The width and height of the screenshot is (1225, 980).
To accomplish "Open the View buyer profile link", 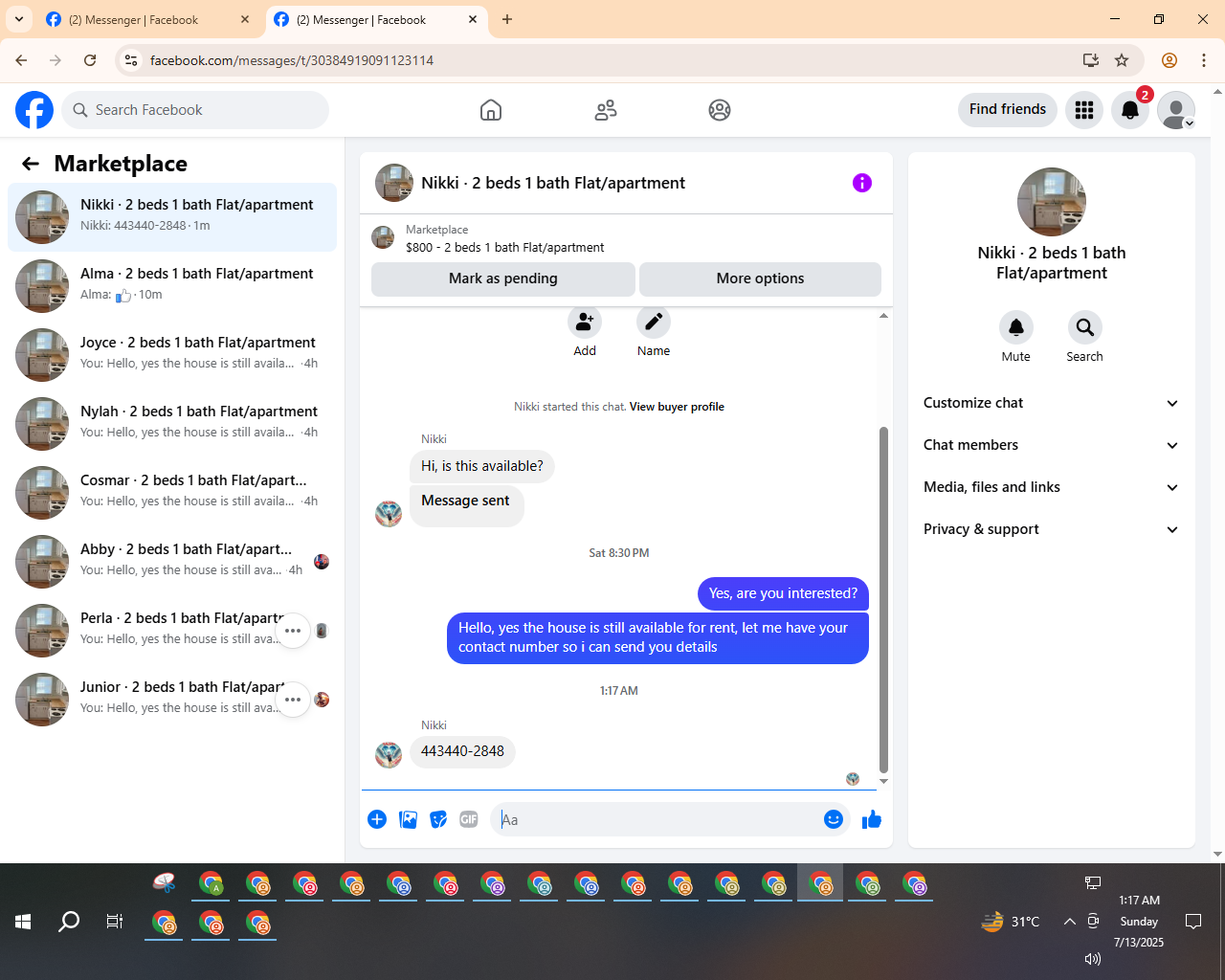I will 677,407.
